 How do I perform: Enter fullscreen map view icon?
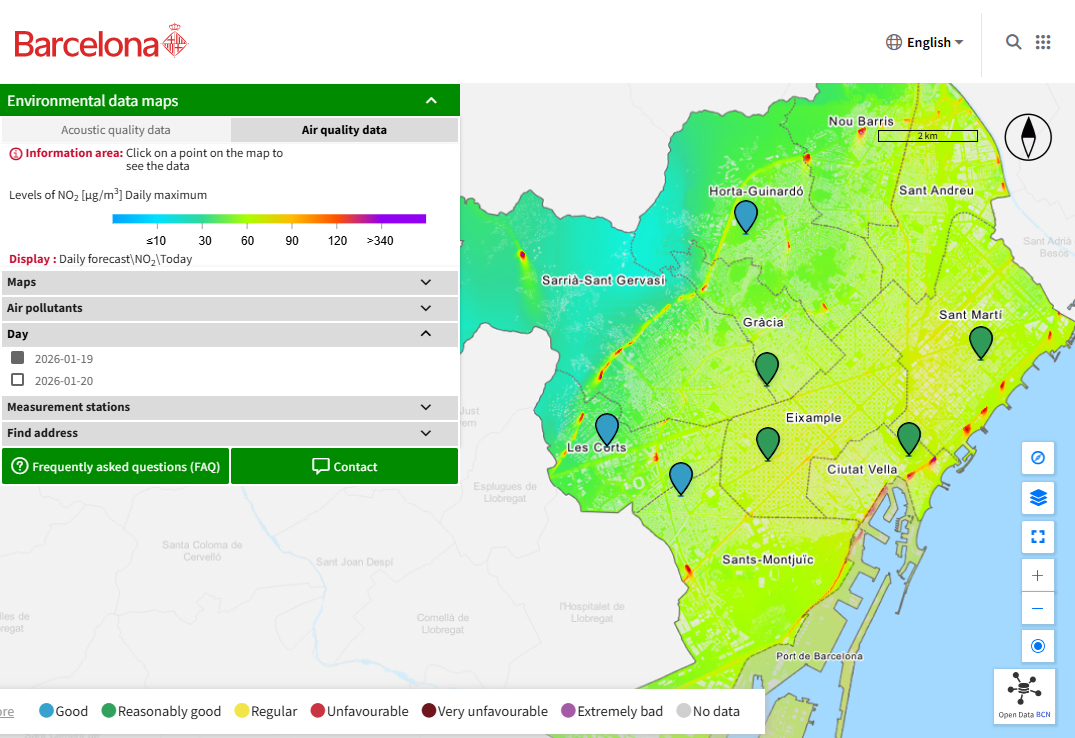coord(1037,536)
